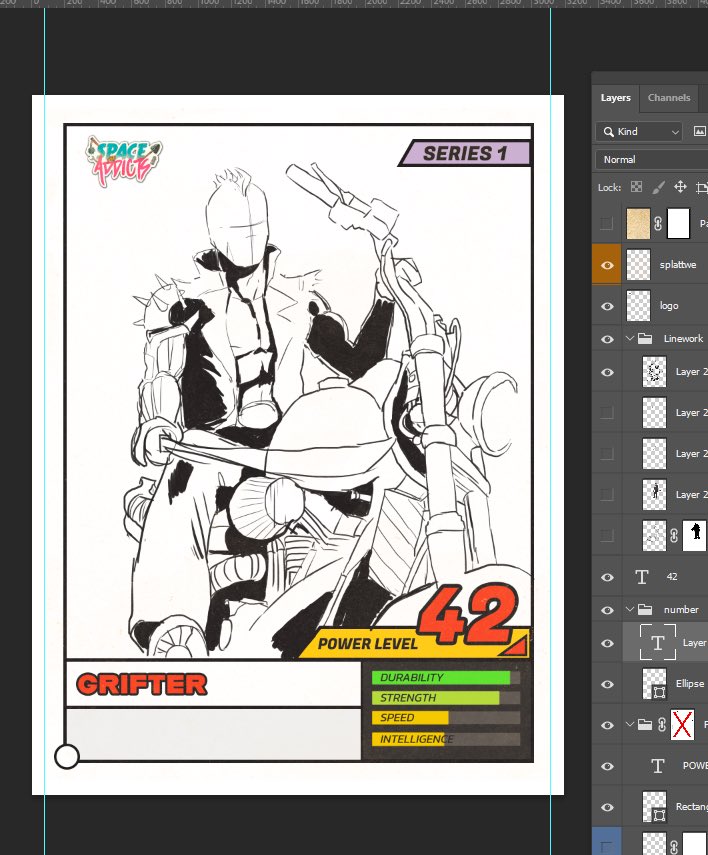
Task: Select the layer named logo
Action: click(x=669, y=305)
